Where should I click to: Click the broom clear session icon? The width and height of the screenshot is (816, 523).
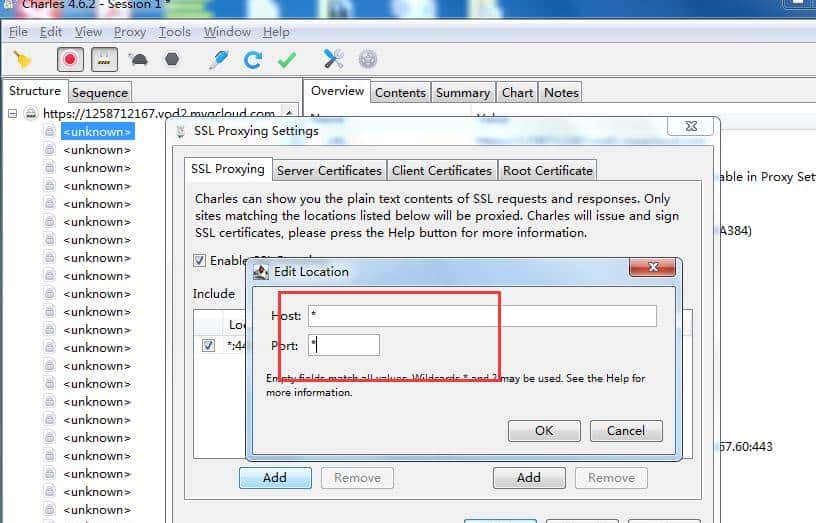[x=22, y=60]
